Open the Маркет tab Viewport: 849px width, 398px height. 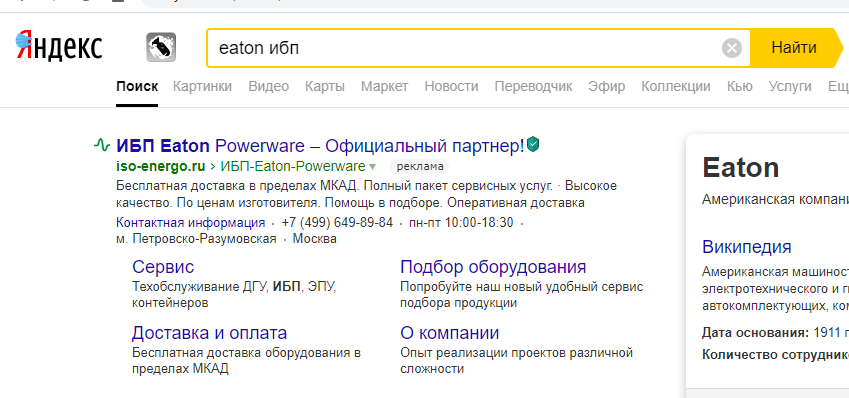384,86
